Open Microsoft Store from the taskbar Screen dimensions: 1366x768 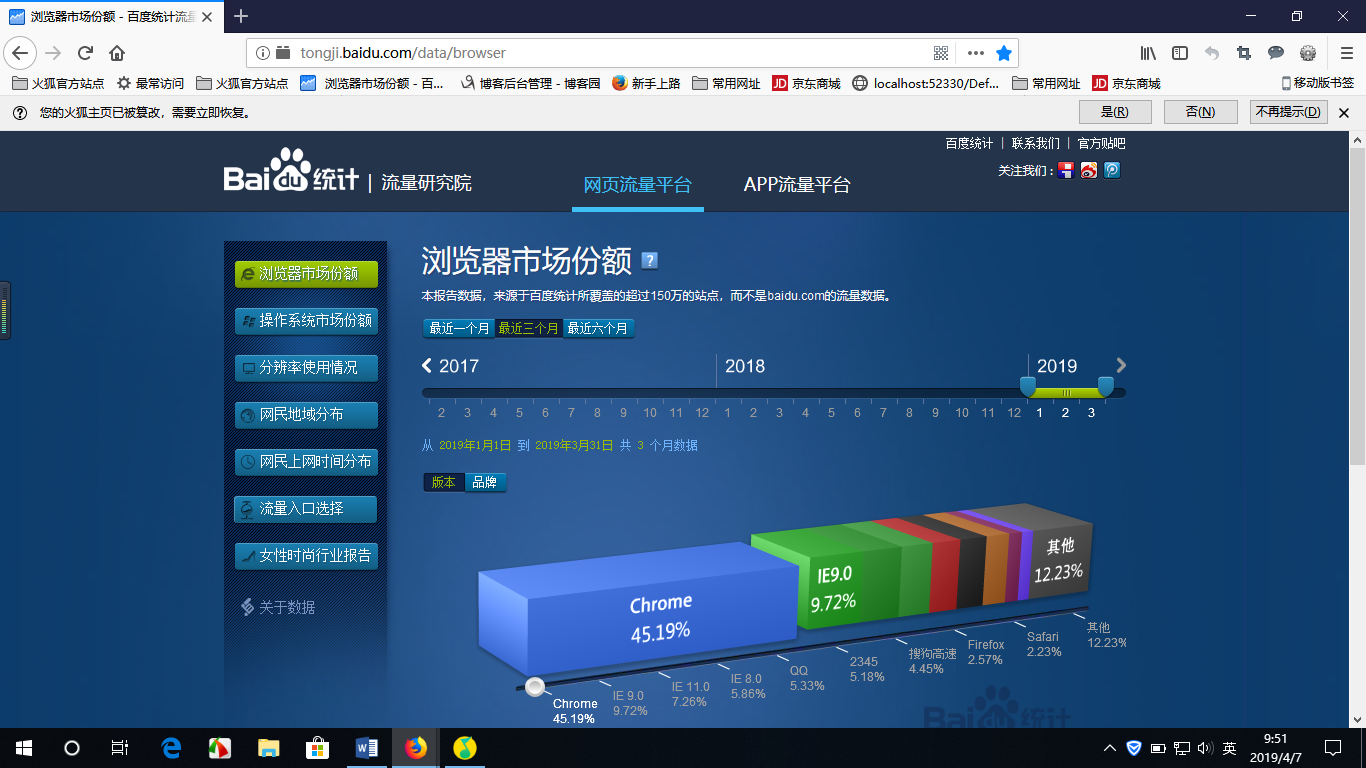(317, 747)
